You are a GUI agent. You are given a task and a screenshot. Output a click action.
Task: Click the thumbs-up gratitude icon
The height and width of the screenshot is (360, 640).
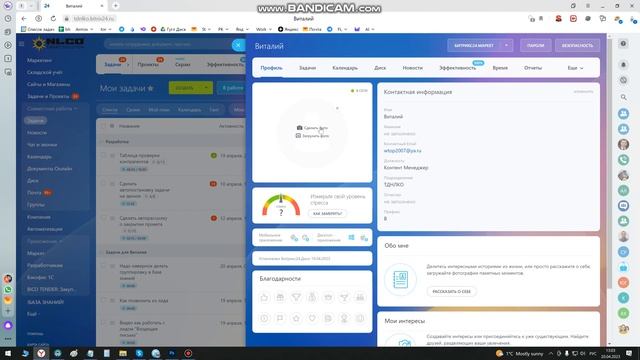point(264,298)
